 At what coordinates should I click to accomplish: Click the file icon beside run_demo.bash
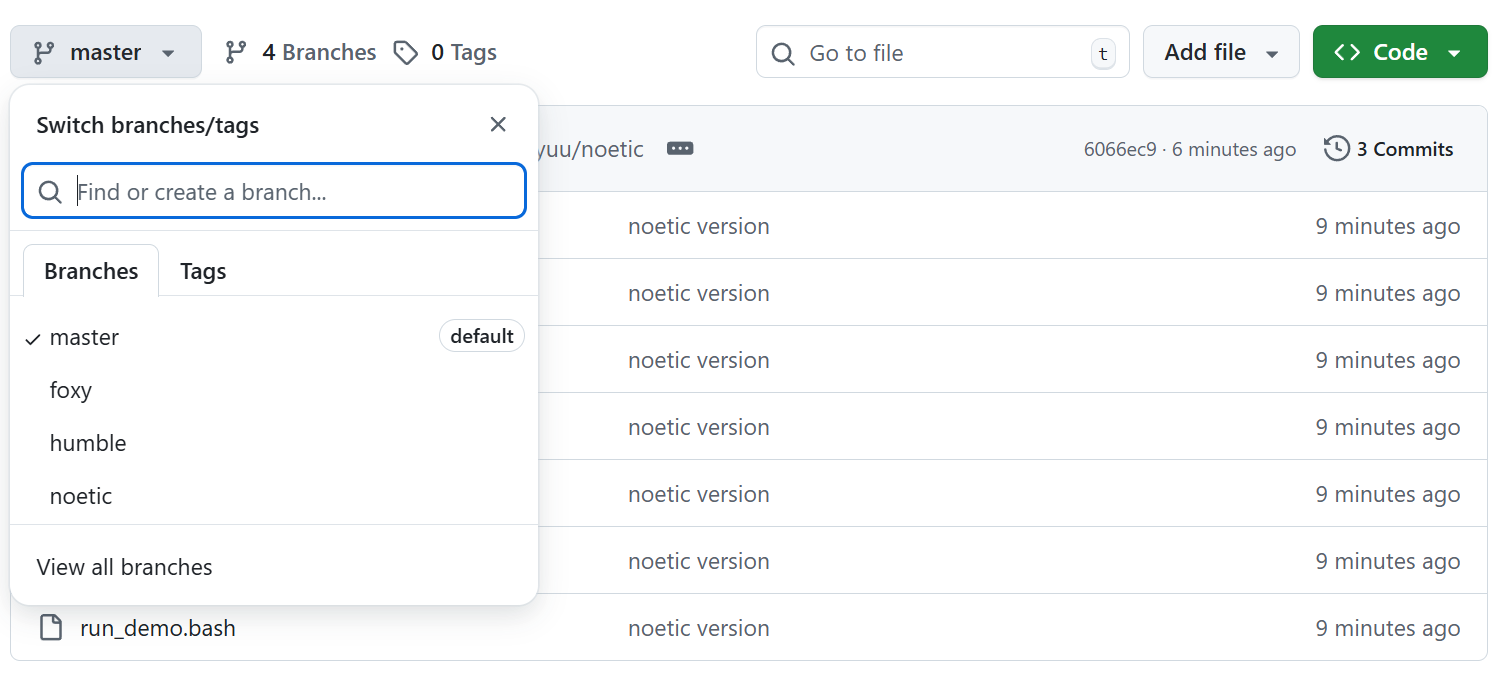click(x=50, y=628)
